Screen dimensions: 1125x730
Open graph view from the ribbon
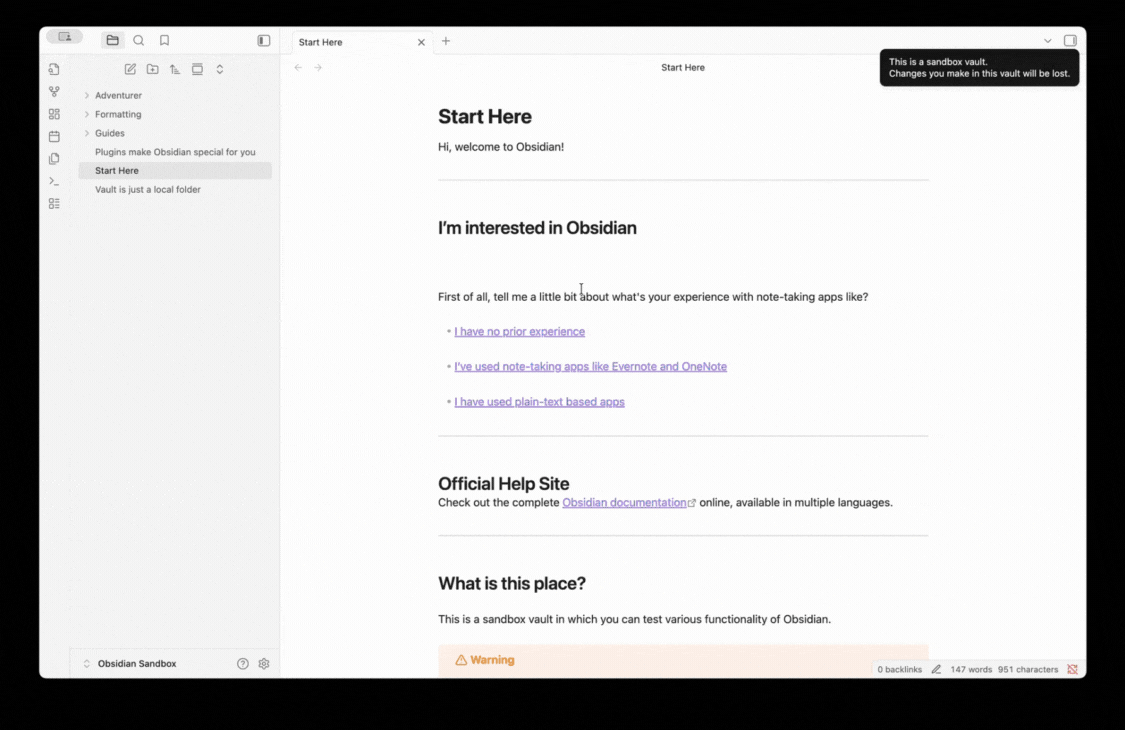(54, 92)
